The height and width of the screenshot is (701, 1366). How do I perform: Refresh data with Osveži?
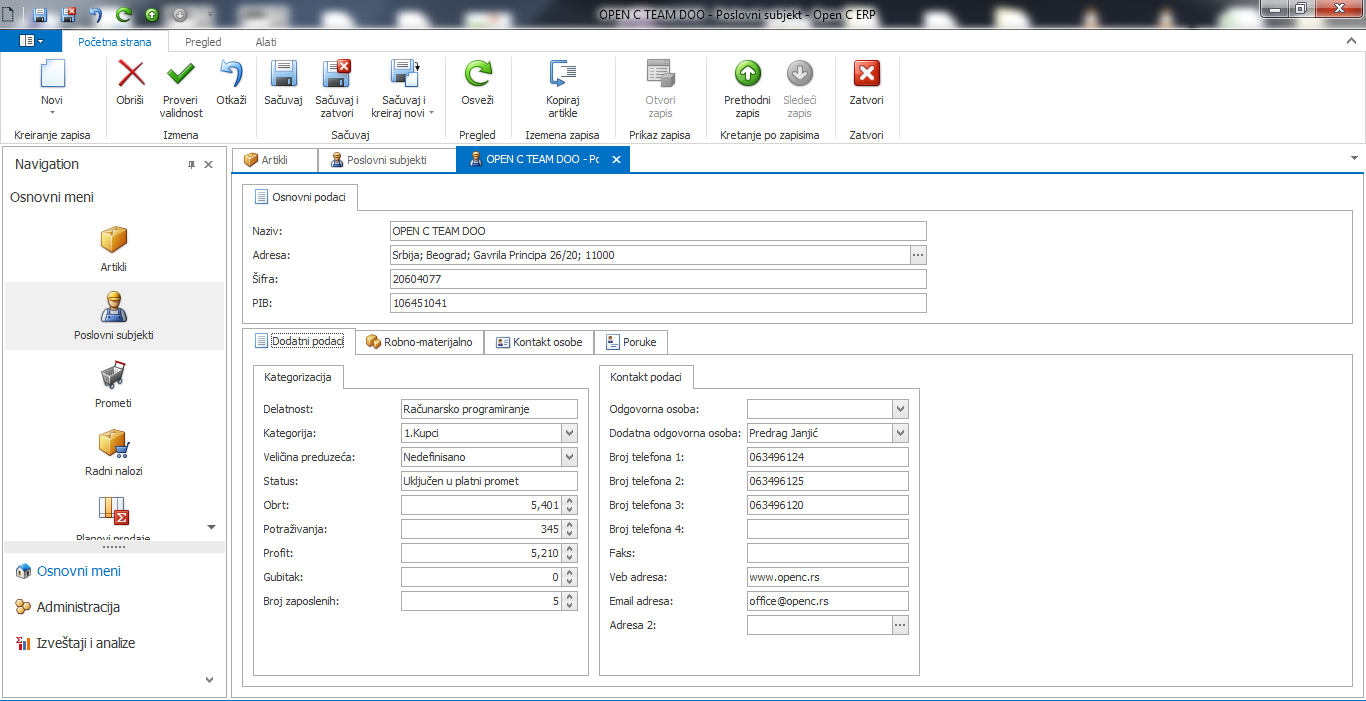478,74
